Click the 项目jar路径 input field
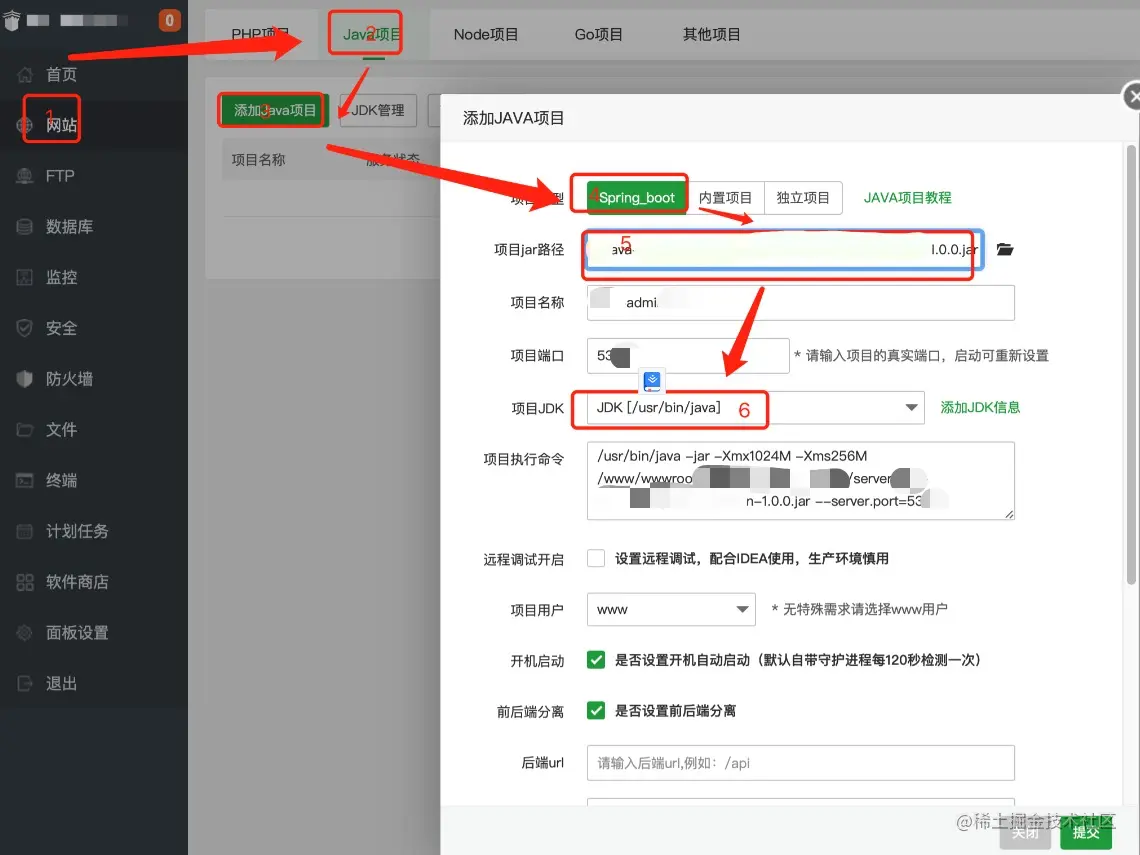Viewport: 1140px width, 855px height. (784, 250)
